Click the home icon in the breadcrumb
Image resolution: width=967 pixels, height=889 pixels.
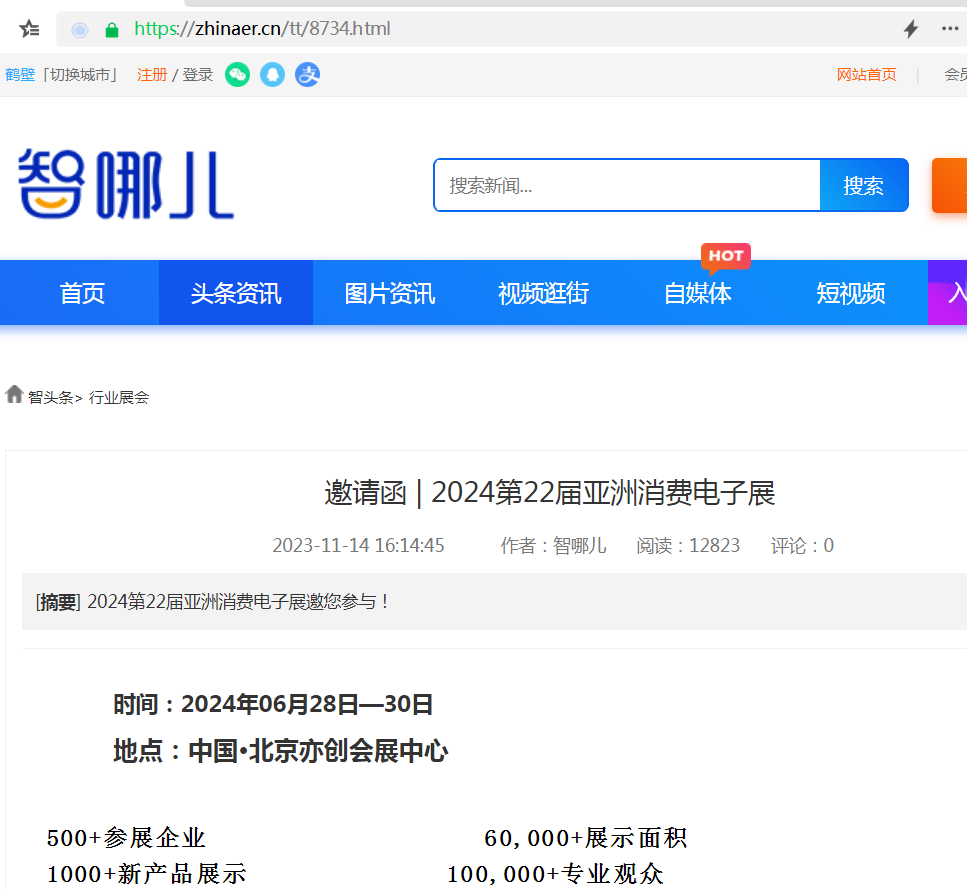(x=14, y=394)
